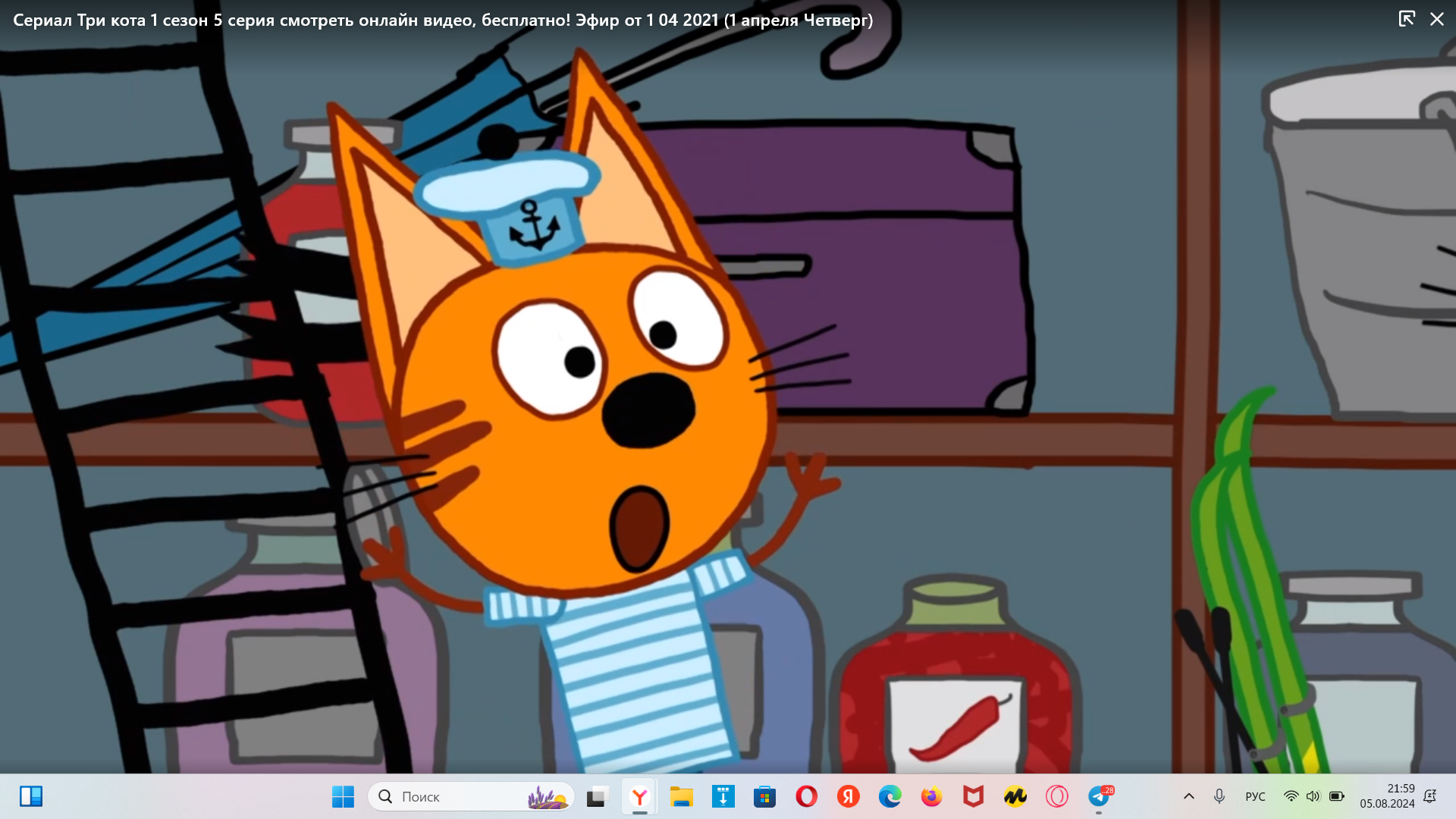Switch to the Yandex Browser taskbar icon

(x=640, y=796)
